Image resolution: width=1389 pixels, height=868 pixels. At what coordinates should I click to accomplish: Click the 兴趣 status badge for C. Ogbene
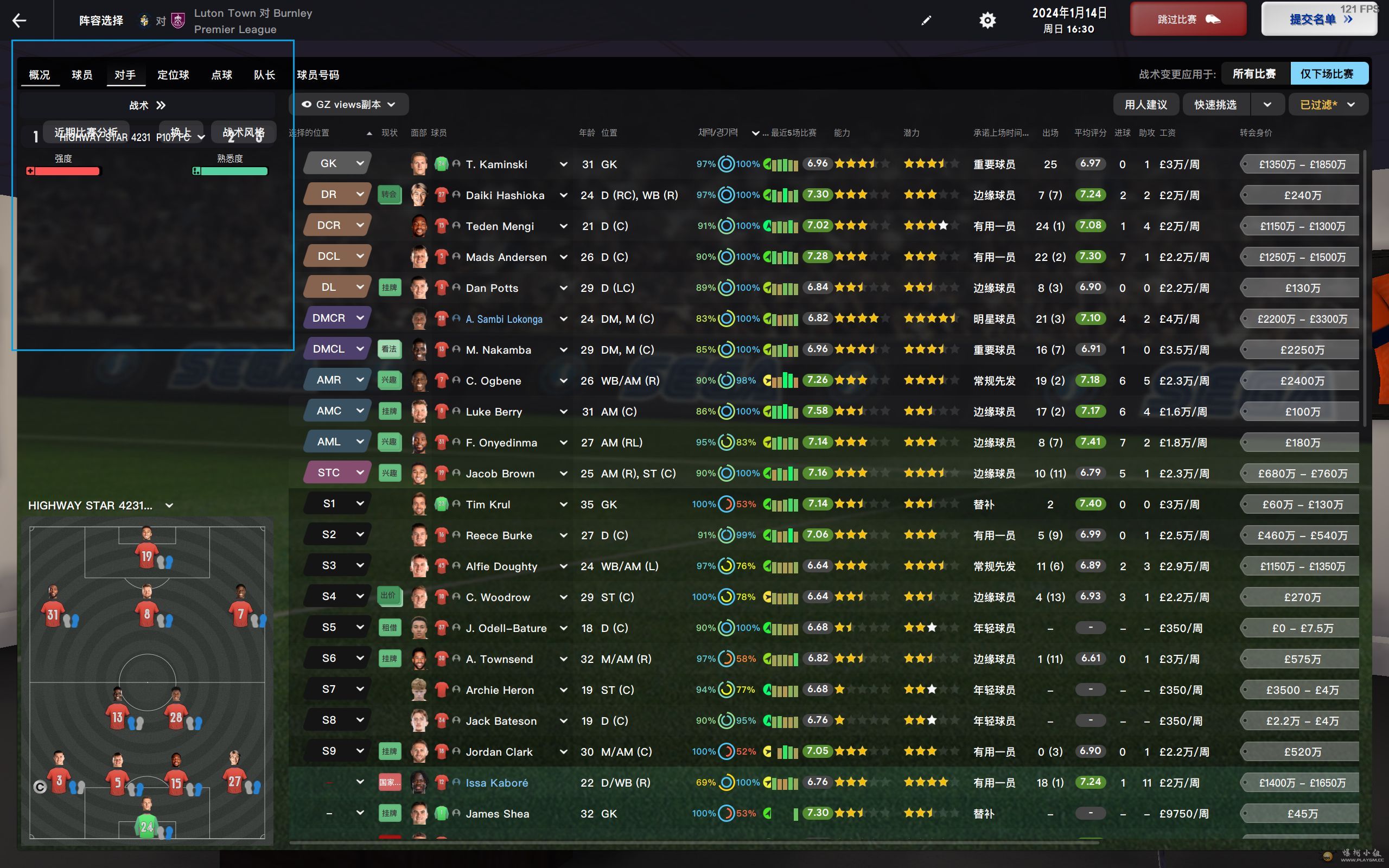(x=389, y=380)
